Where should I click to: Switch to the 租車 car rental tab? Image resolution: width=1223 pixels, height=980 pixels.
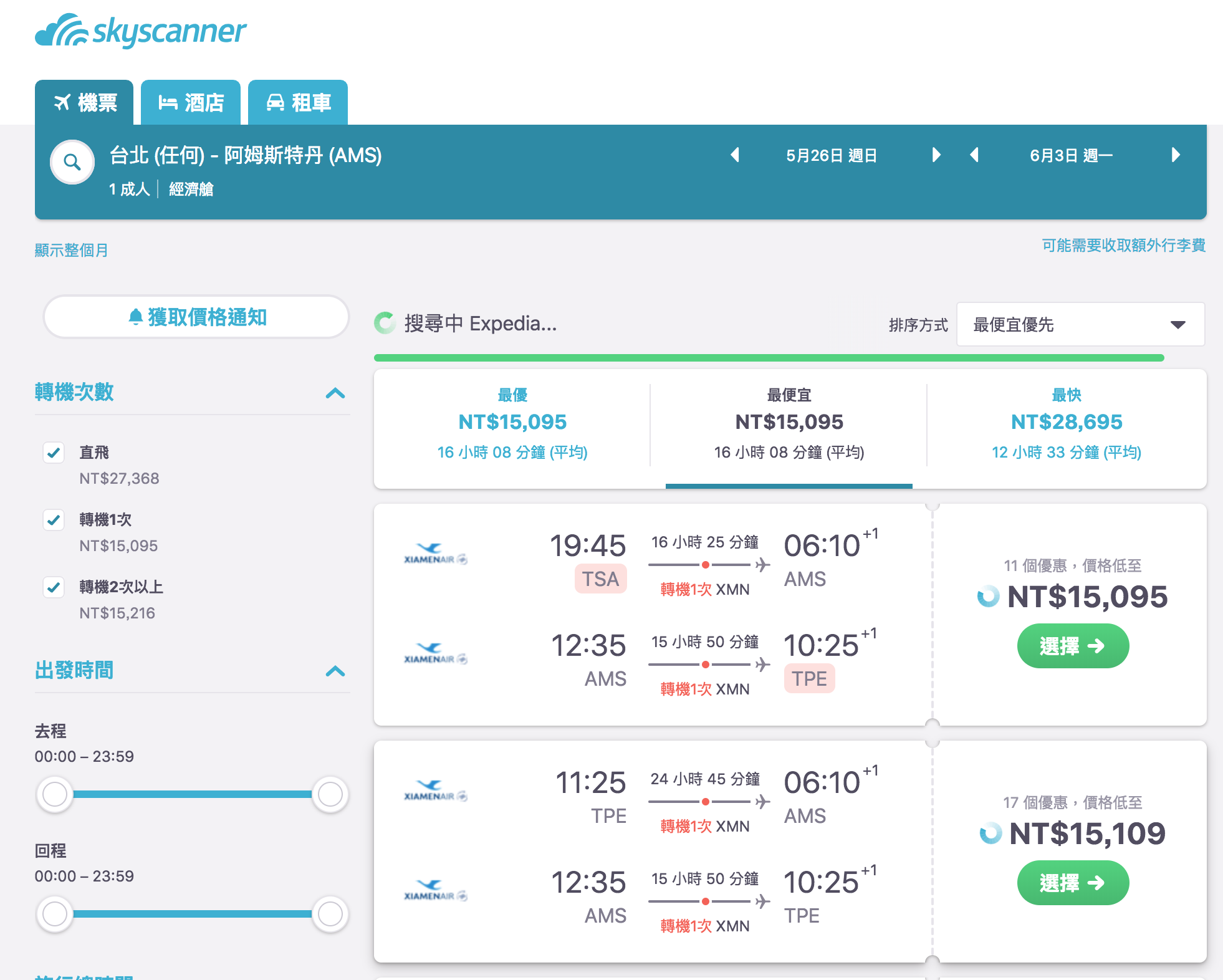coord(298,102)
